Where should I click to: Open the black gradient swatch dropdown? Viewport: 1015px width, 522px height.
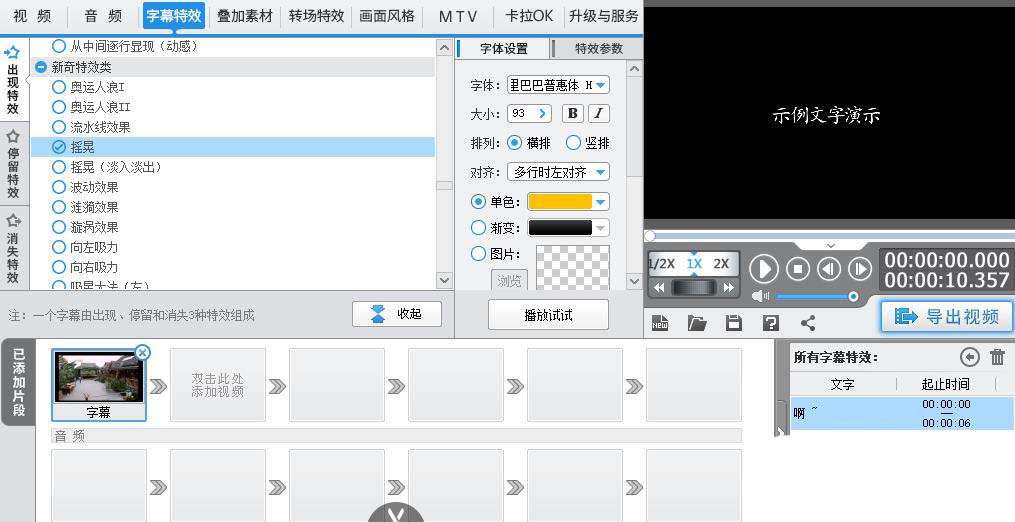point(601,228)
